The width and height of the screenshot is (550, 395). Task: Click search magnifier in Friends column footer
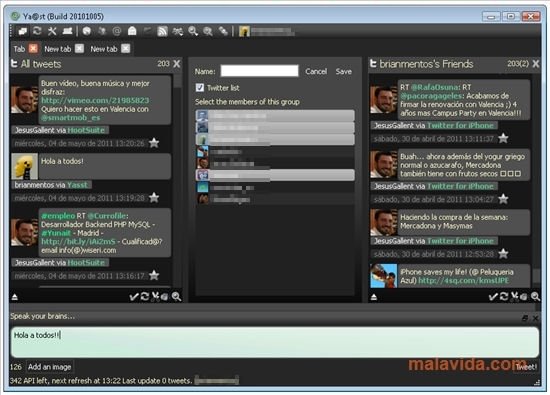pos(535,297)
